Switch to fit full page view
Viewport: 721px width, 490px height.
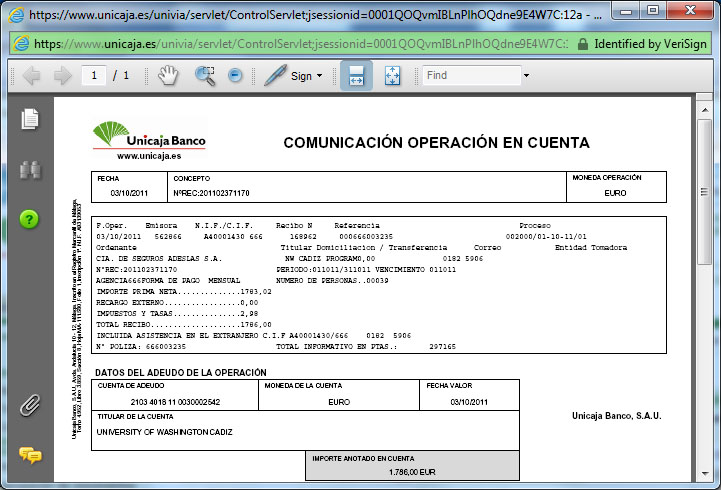pyautogui.click(x=392, y=75)
